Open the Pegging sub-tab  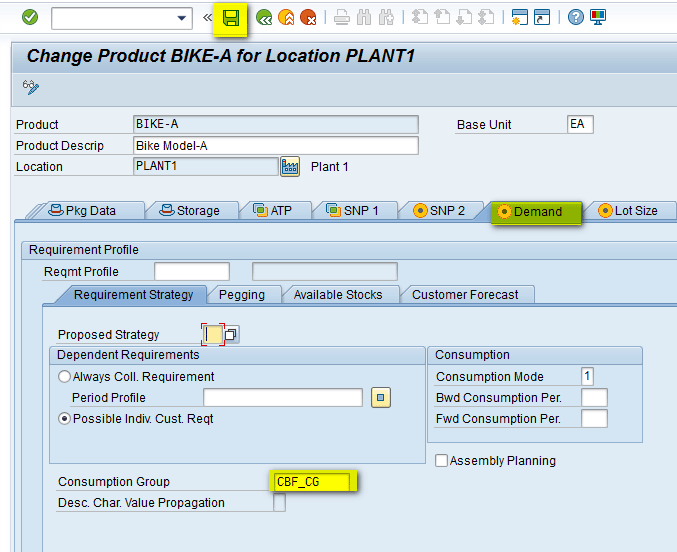(x=241, y=295)
